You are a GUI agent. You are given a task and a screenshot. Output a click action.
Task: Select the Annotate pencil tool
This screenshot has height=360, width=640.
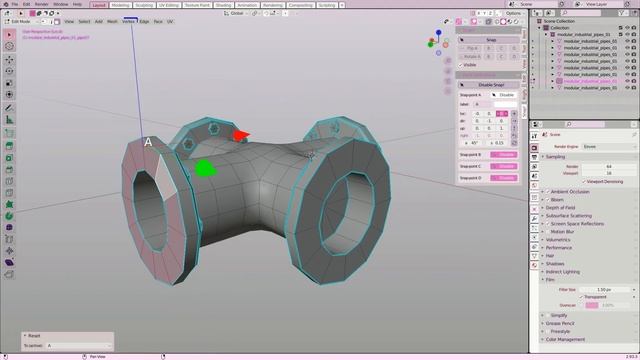pyautogui.click(x=9, y=108)
